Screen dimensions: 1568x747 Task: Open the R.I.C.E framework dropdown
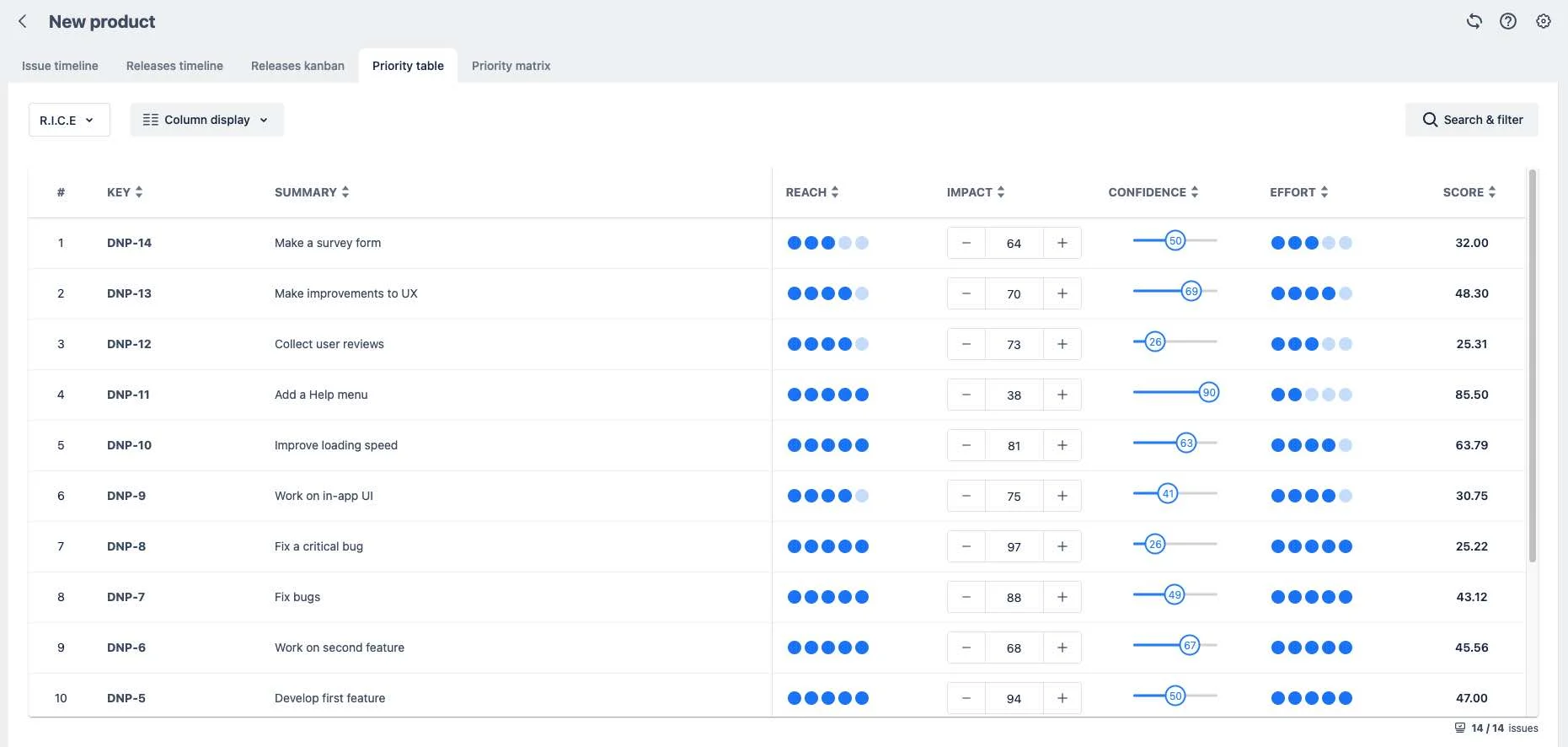69,120
